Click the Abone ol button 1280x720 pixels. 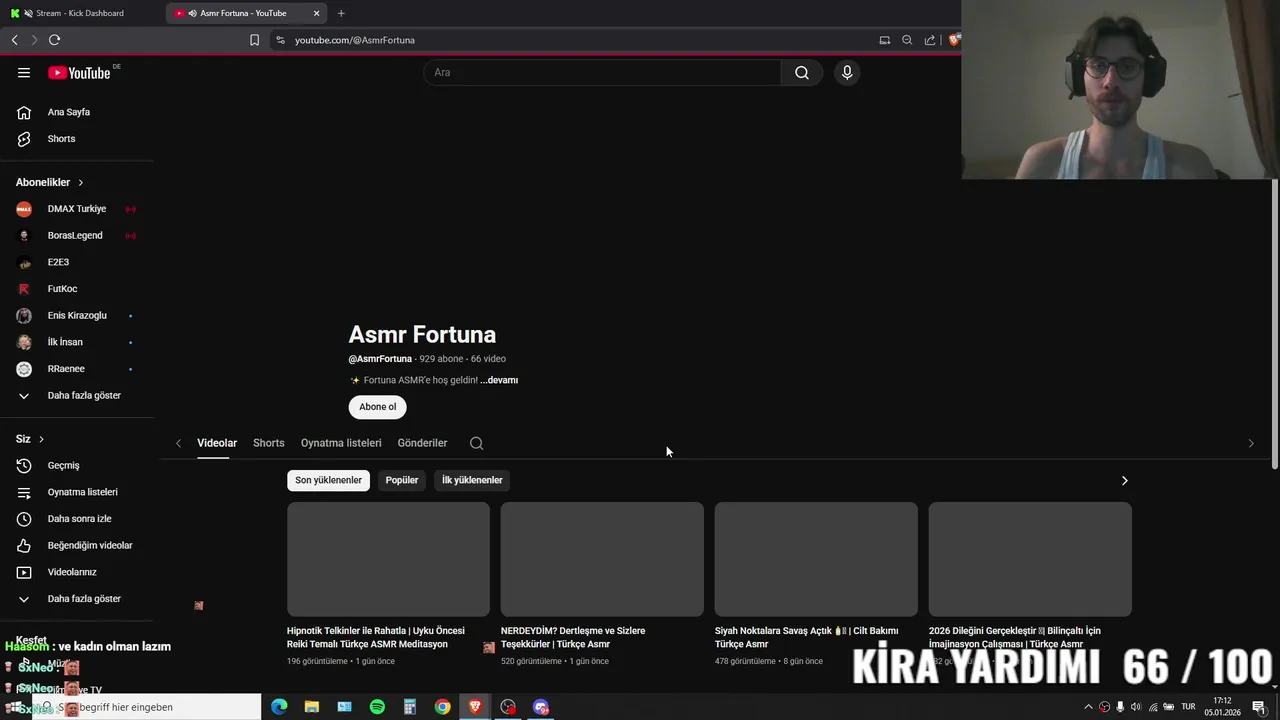(377, 407)
